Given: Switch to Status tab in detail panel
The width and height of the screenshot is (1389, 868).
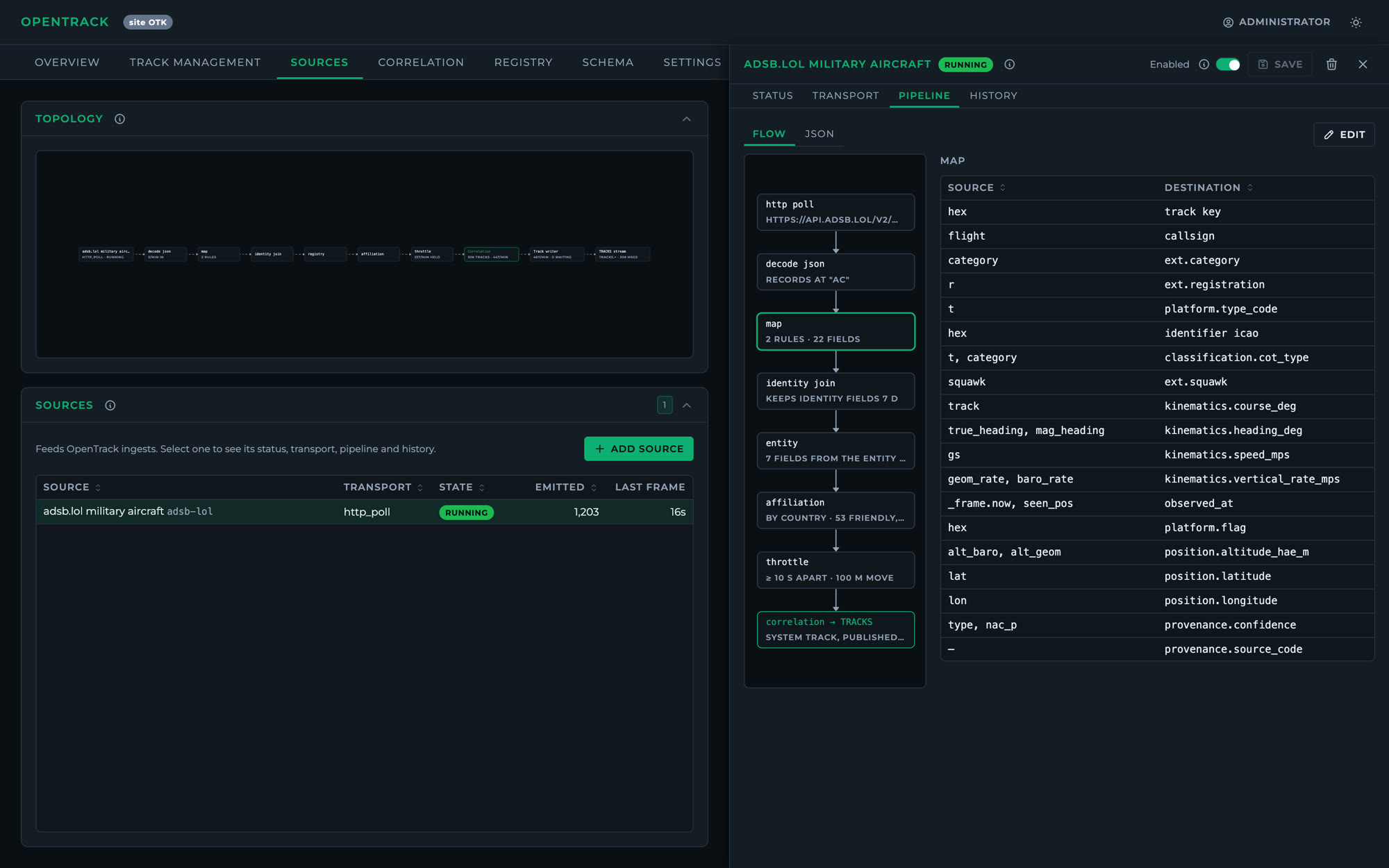Looking at the screenshot, I should point(772,96).
